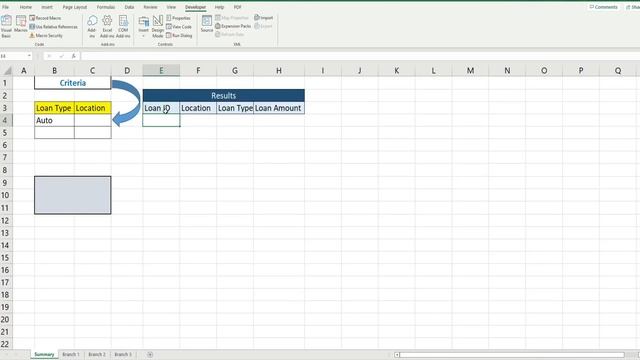Screen dimensions: 640x360
Task: Click the Location header in Results table
Action: (x=198, y=108)
